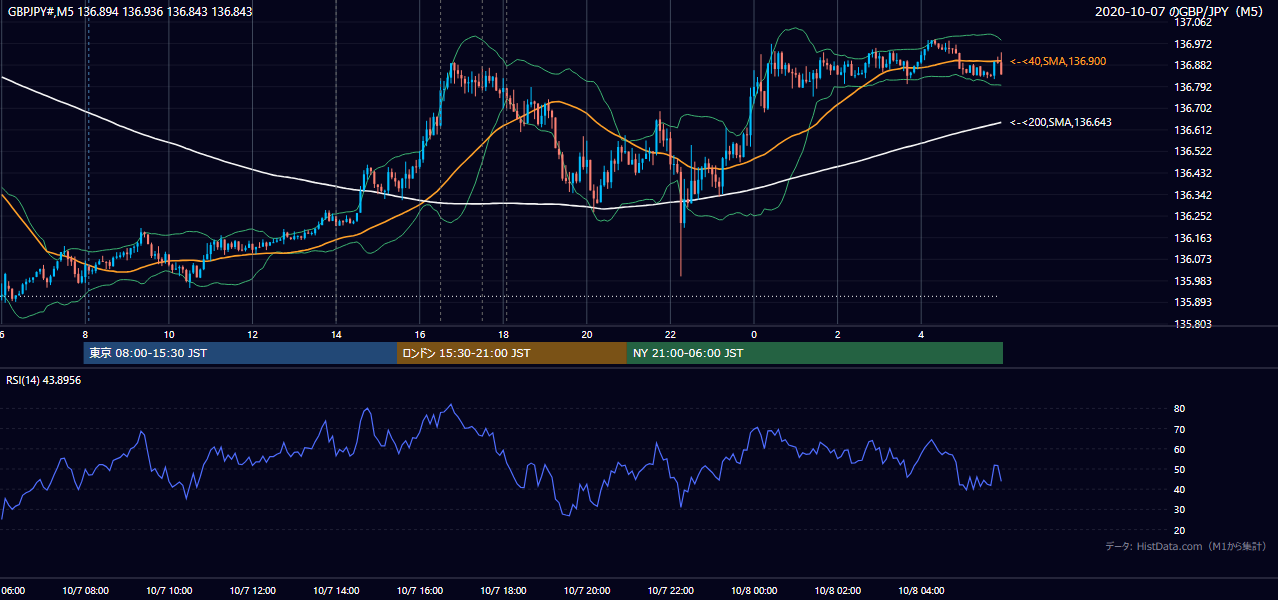
Task: Click the bottom time label 10/7 12:00
Action: [252, 591]
